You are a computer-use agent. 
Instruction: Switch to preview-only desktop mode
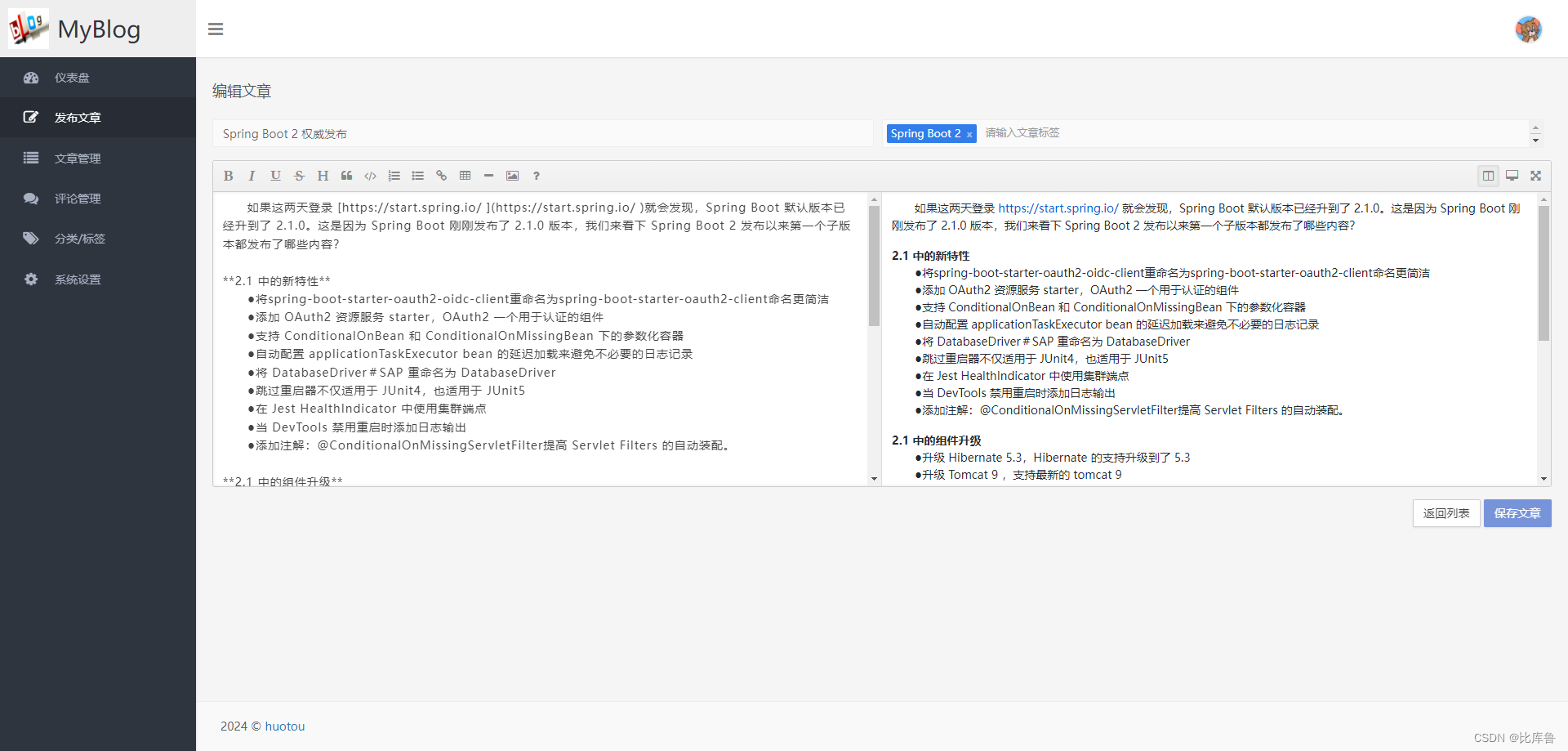tap(1512, 176)
